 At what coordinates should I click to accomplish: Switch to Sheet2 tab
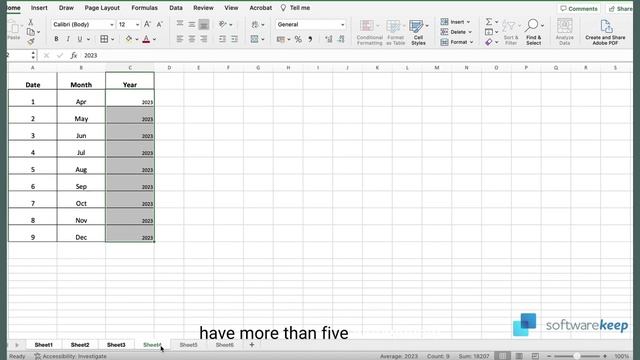(x=80, y=345)
